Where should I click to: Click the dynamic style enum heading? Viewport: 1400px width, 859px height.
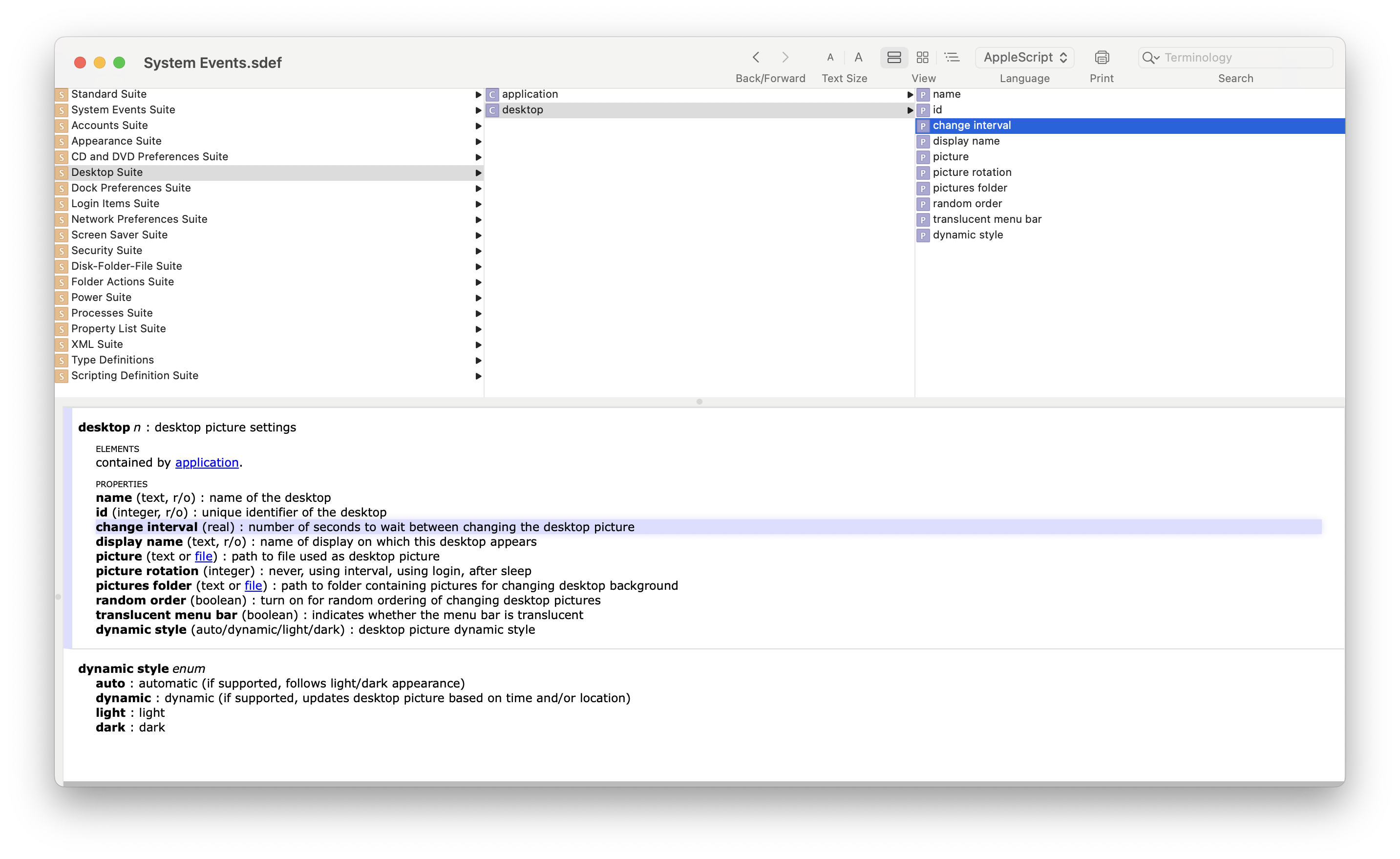[x=142, y=669]
